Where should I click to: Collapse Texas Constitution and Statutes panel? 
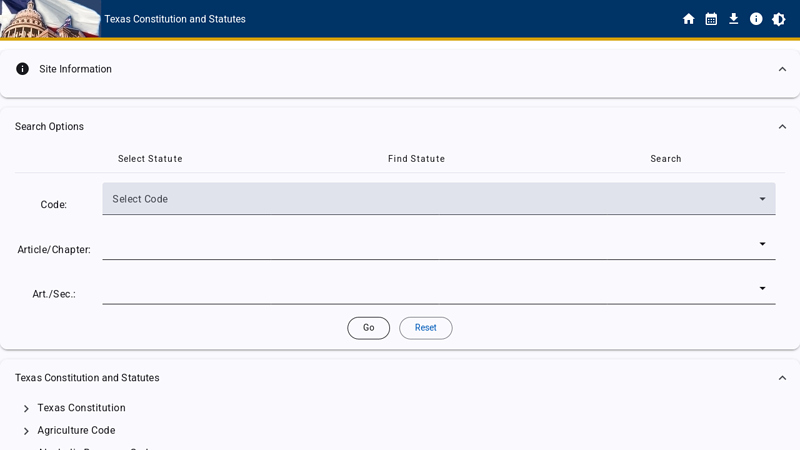(x=782, y=378)
